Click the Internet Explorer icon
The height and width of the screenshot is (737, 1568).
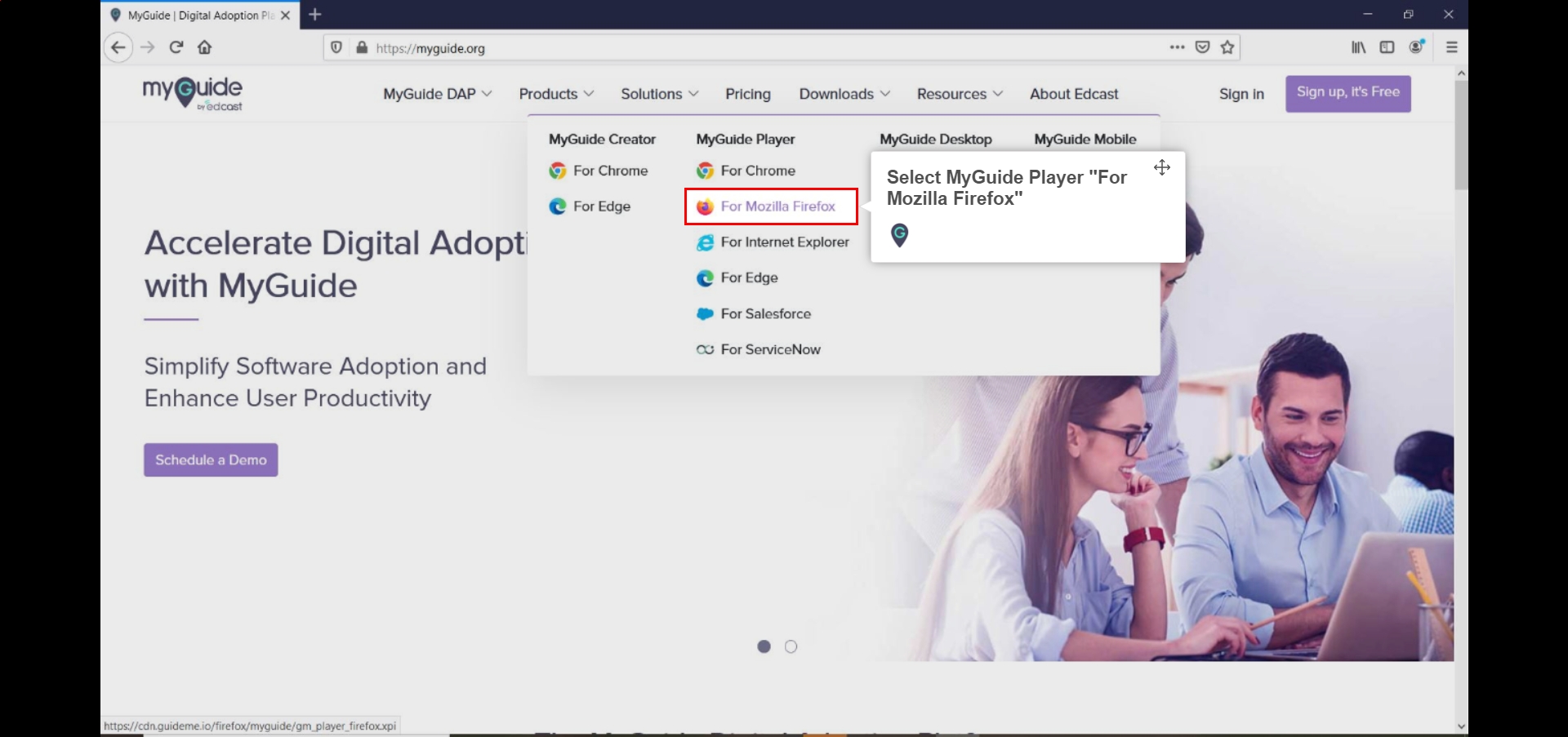point(705,242)
